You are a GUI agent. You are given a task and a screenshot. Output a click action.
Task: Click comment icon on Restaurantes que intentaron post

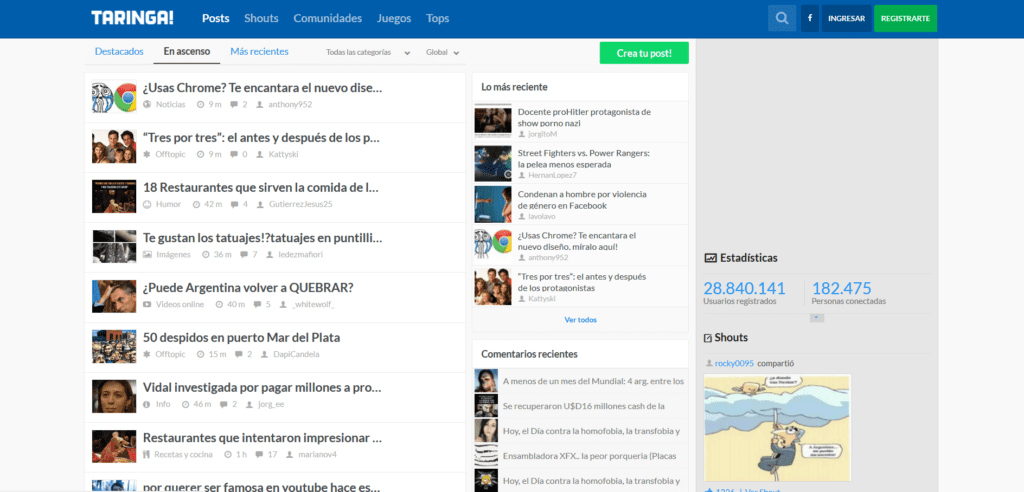[x=259, y=454]
